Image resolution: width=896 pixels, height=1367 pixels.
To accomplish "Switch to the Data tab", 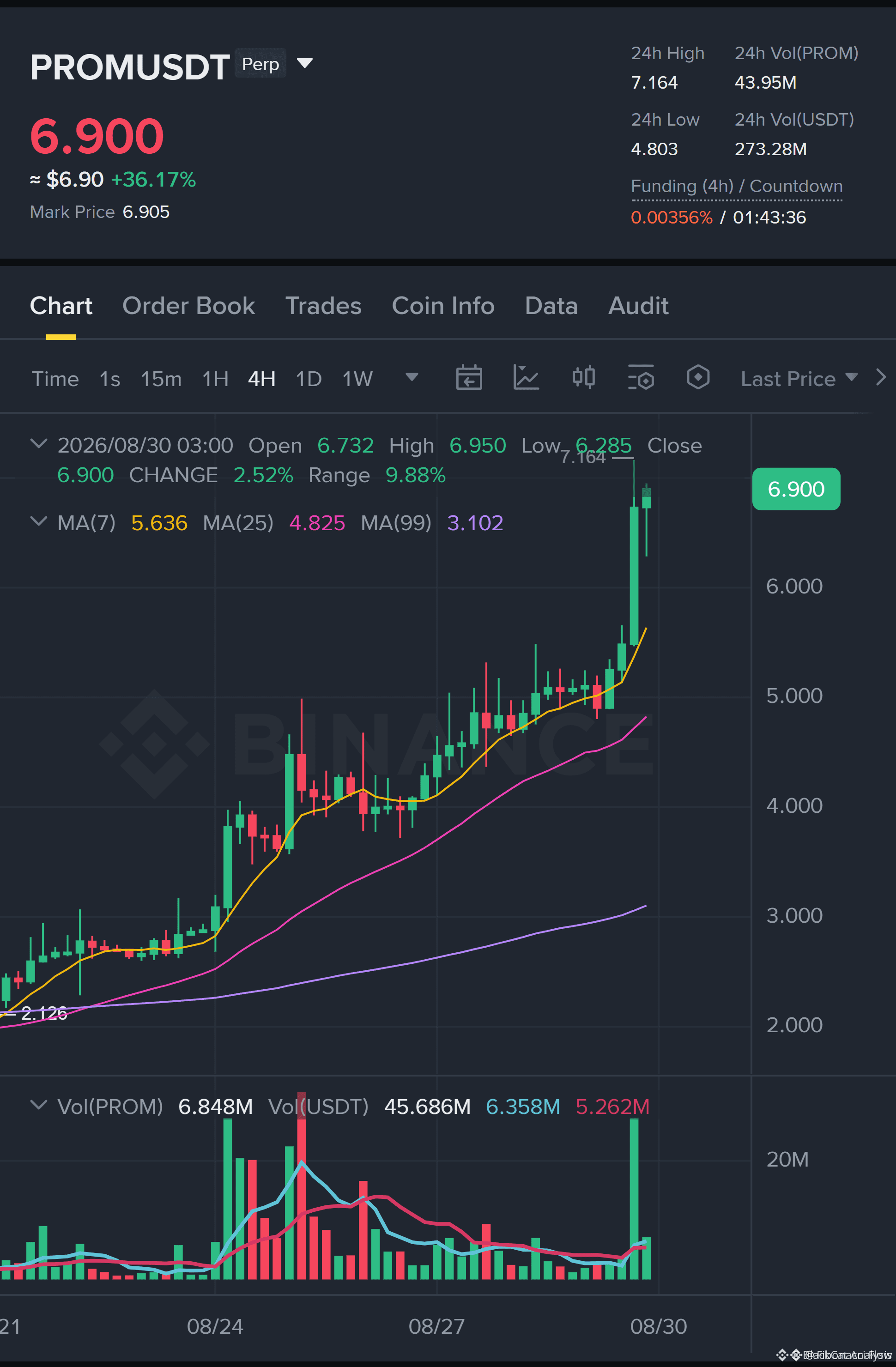I will [x=551, y=306].
